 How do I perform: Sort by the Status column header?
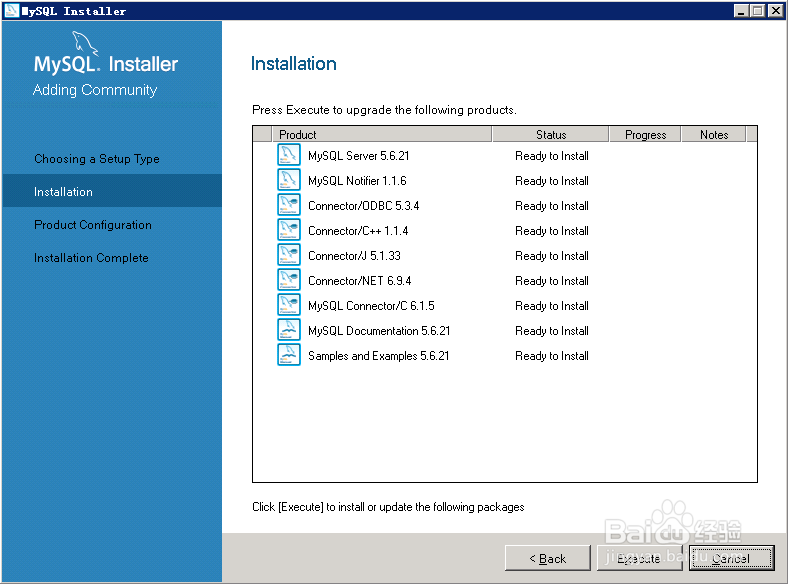[551, 135]
